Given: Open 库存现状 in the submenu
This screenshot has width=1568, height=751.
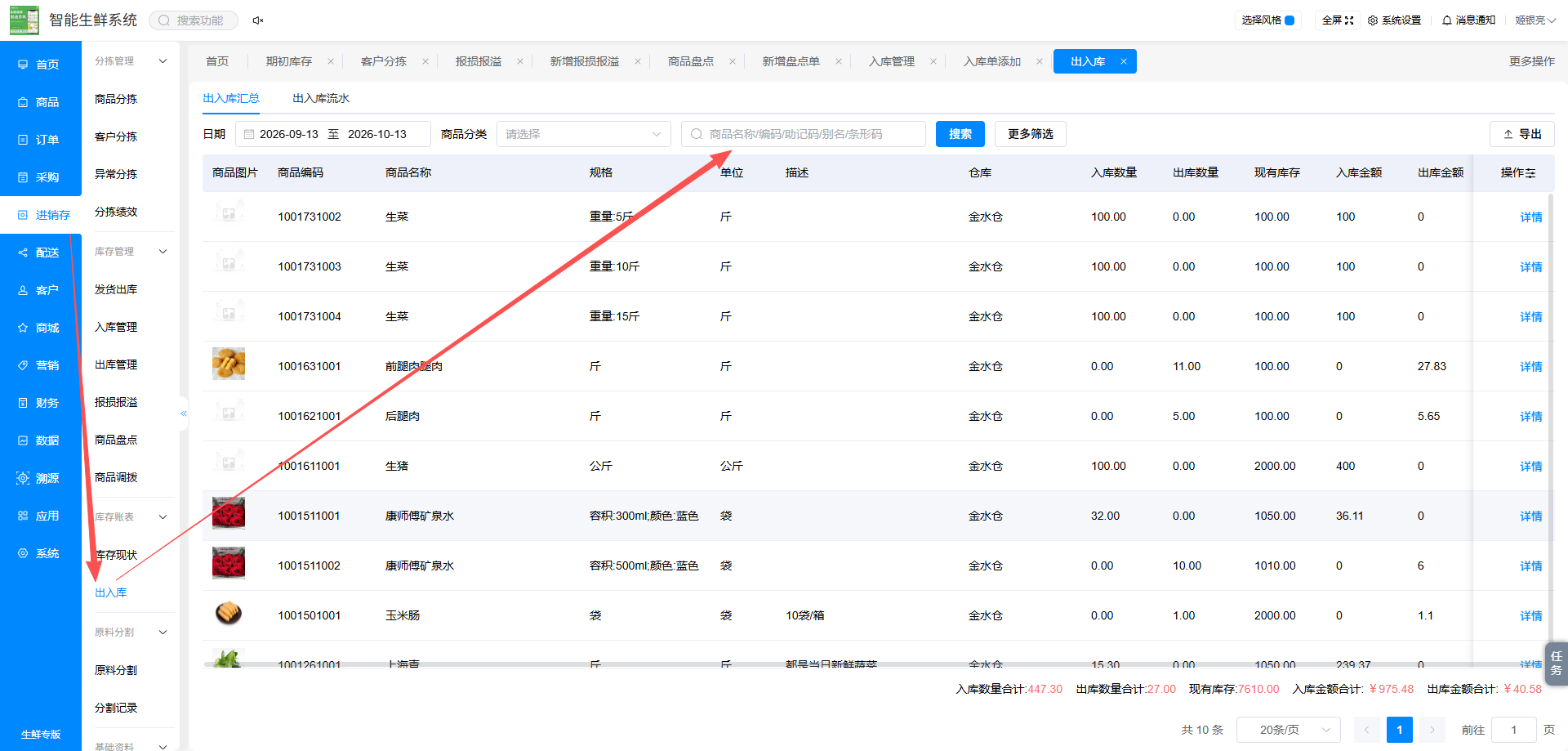Looking at the screenshot, I should 116,555.
